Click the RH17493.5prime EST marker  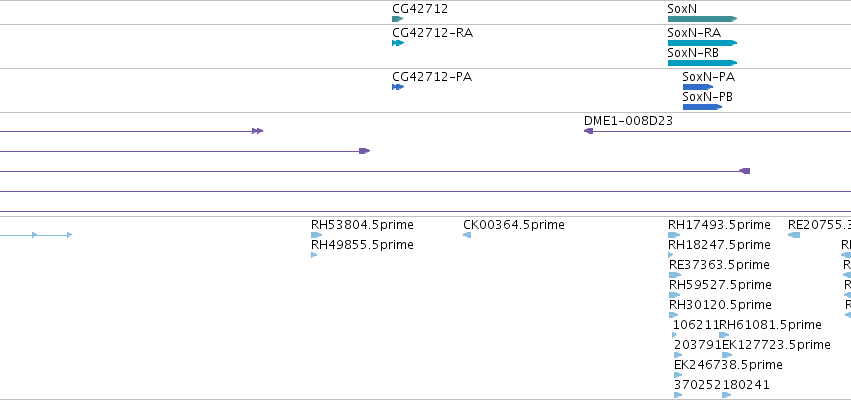point(674,235)
